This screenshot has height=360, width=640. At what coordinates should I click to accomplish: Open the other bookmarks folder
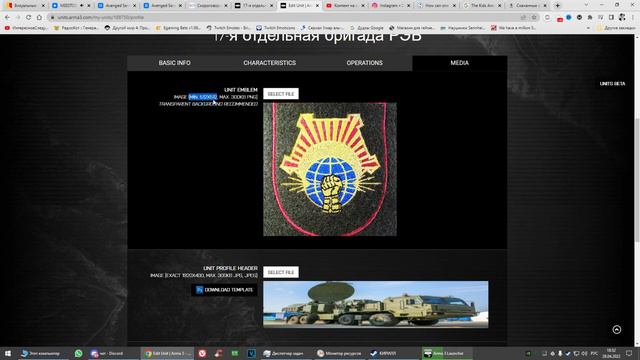(x=616, y=28)
